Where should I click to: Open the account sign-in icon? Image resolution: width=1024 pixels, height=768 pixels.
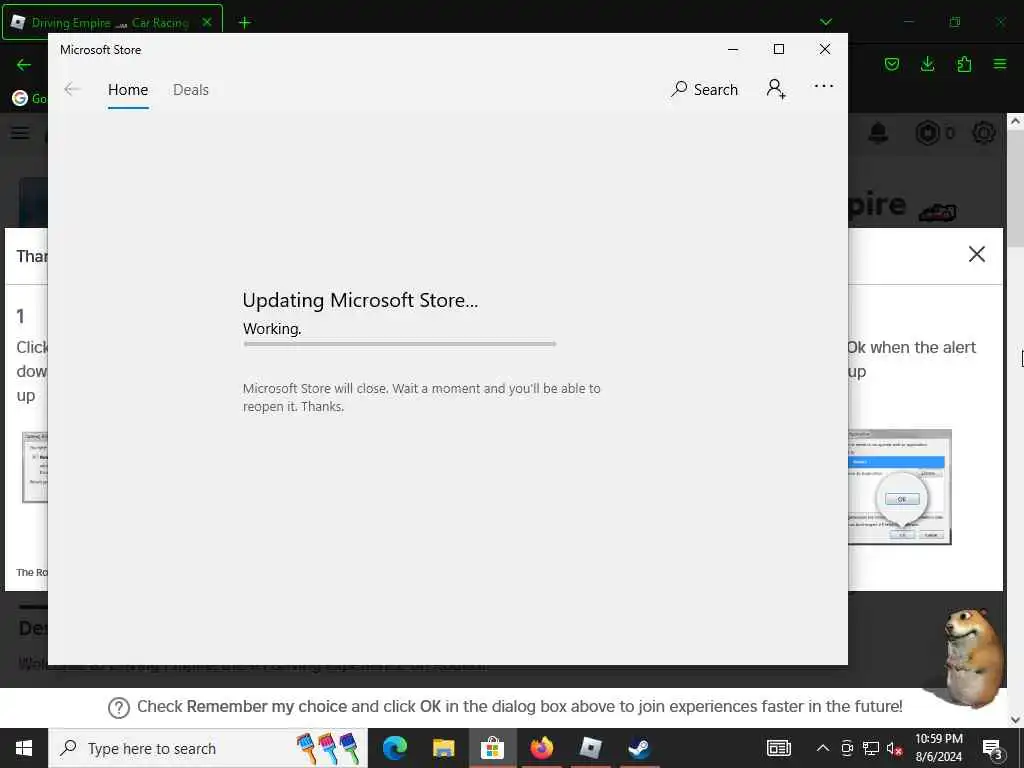tap(776, 89)
